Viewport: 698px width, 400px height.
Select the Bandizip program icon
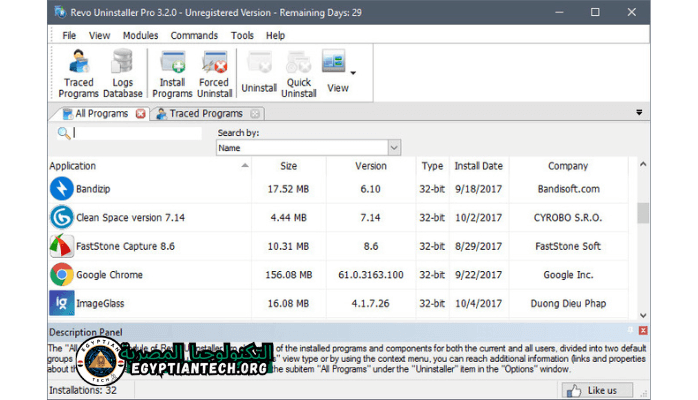(61, 189)
